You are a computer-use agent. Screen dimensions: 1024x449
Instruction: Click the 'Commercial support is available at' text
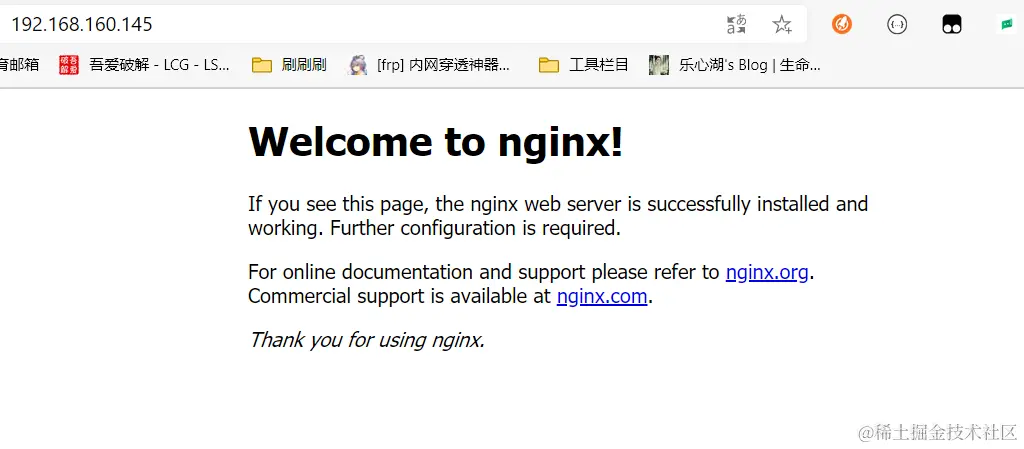400,296
